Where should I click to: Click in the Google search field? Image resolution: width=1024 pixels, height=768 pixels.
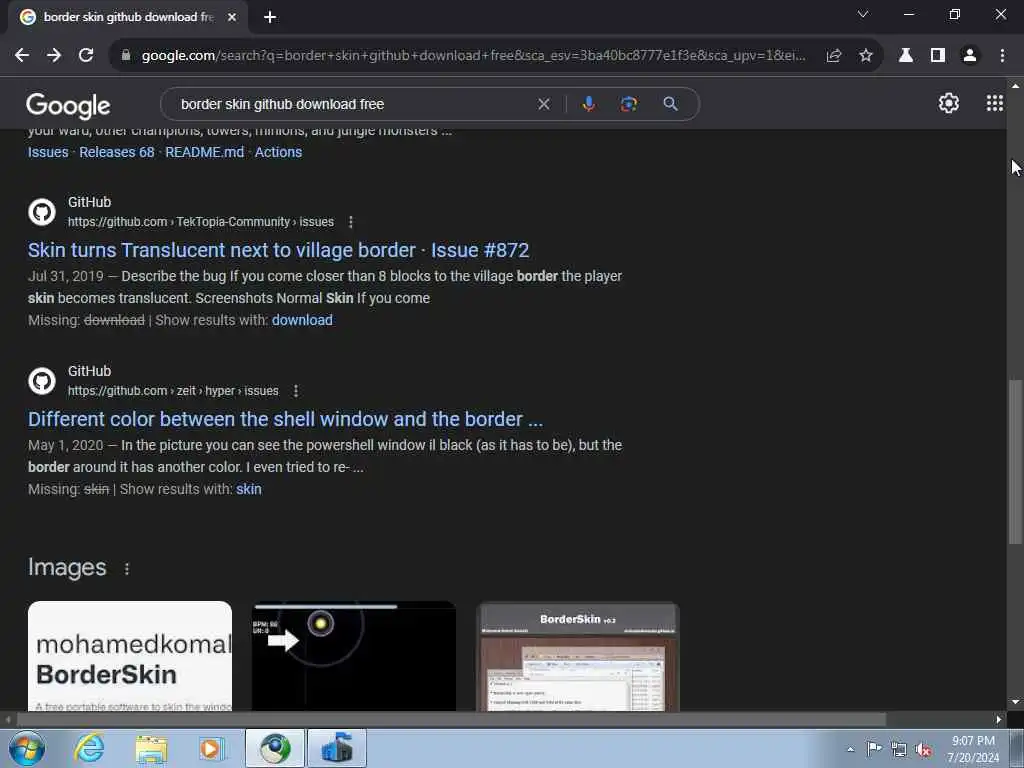pyautogui.click(x=353, y=104)
